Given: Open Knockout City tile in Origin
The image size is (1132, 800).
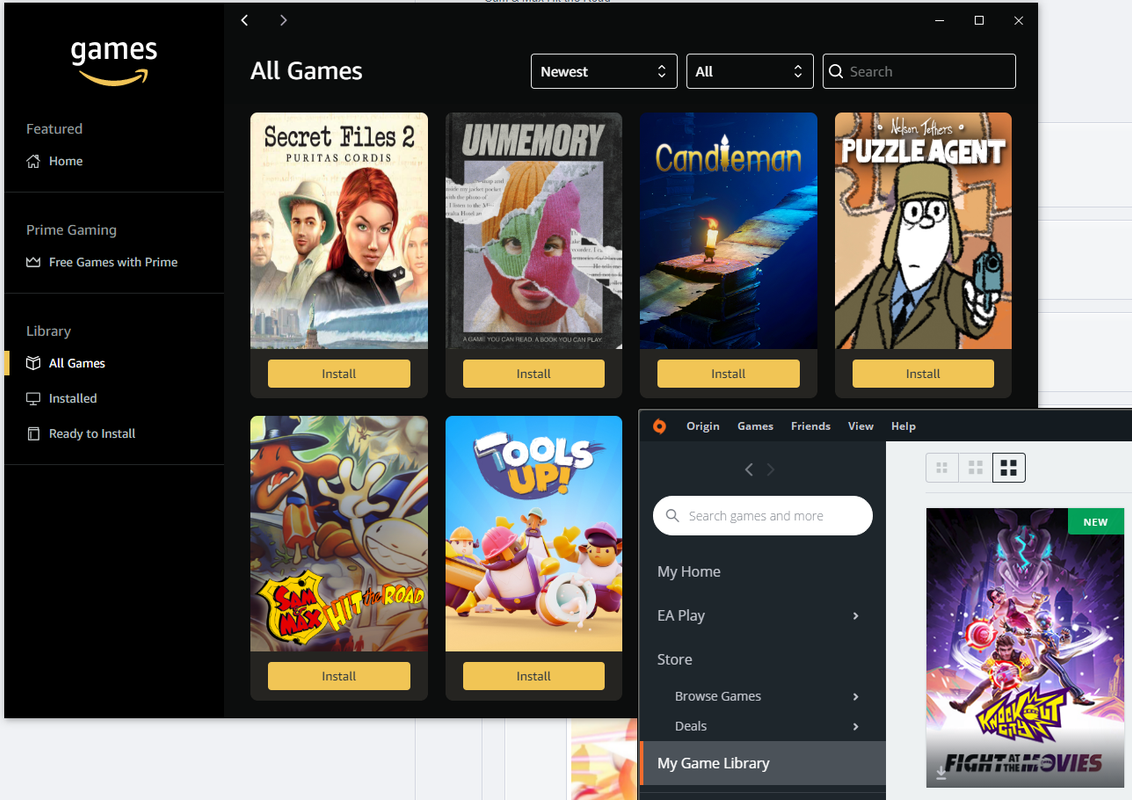Looking at the screenshot, I should tap(1025, 648).
